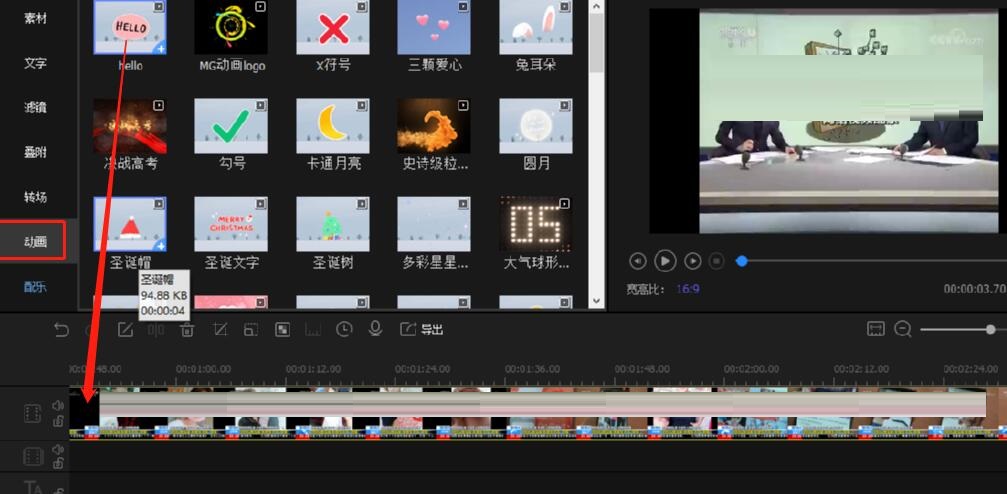
Task: Lock the main video track
Action: point(58,421)
